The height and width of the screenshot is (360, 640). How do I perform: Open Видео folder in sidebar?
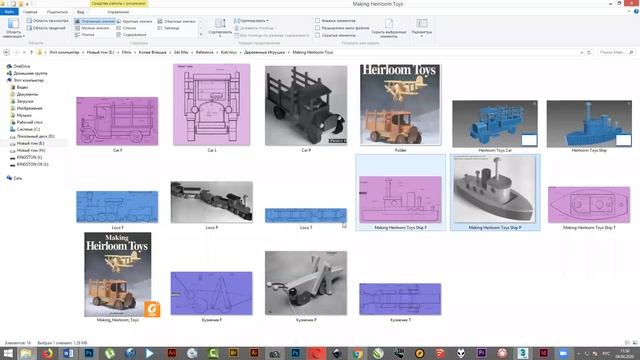tap(22, 87)
